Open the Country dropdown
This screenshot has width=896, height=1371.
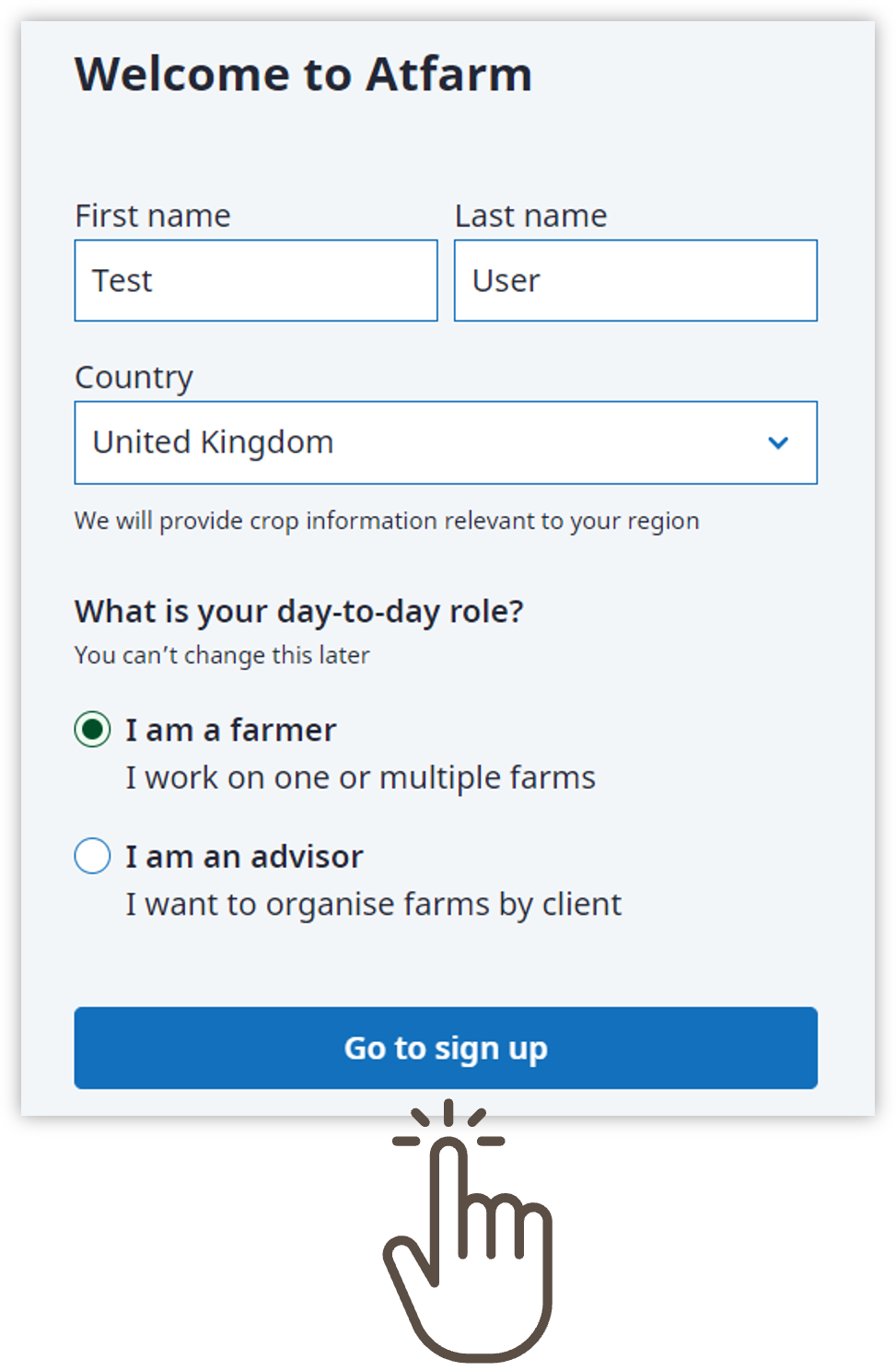tap(446, 442)
